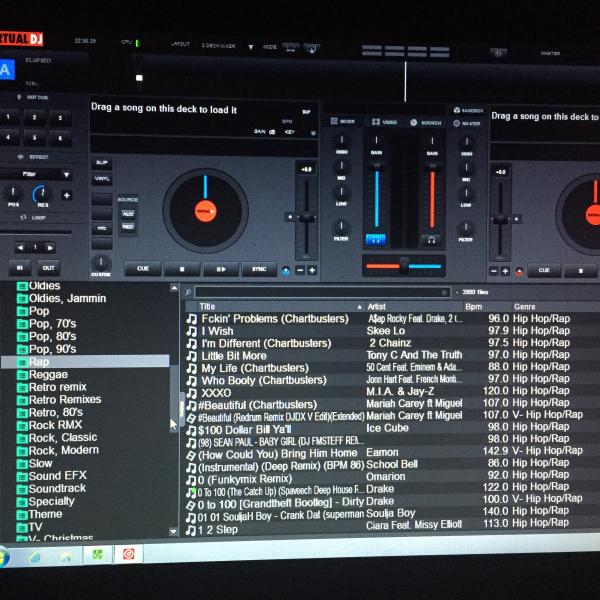Screen dimensions: 600x600
Task: Click the left deck SYNC button
Action: [259, 269]
